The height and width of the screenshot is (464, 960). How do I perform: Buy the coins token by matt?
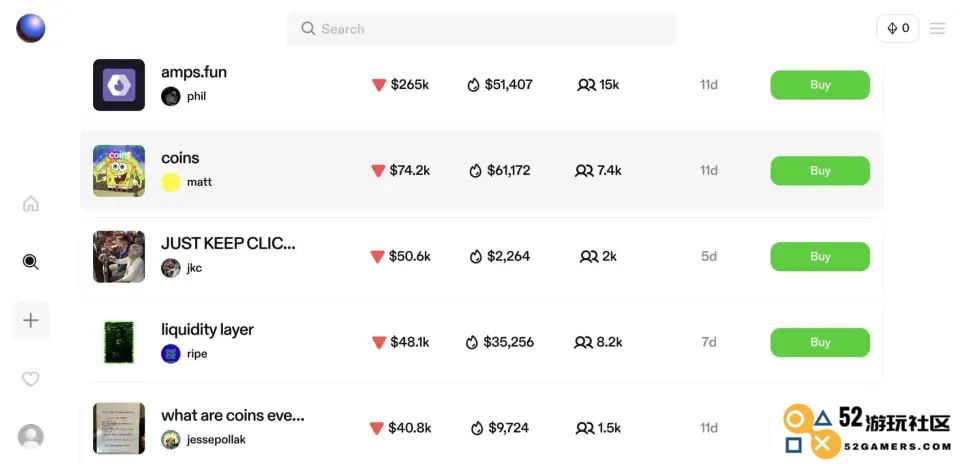[x=820, y=170]
